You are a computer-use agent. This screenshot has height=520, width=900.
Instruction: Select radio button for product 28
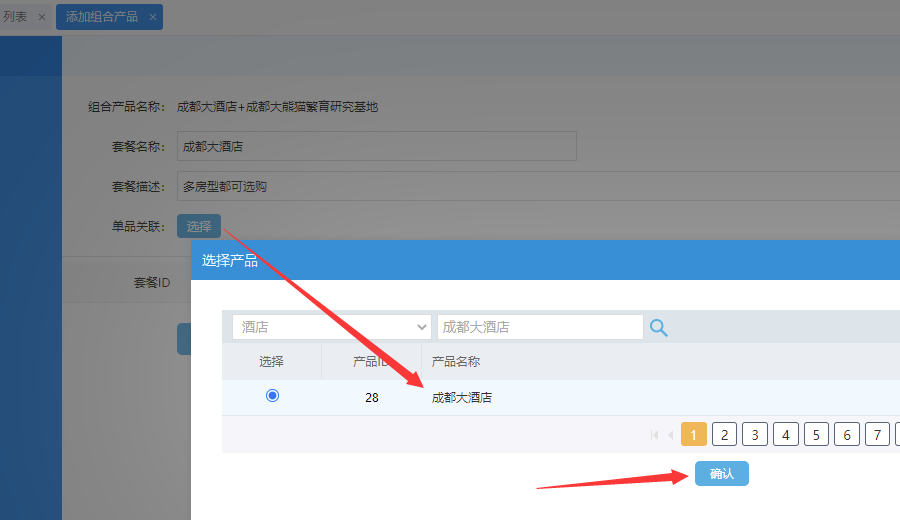click(x=272, y=396)
